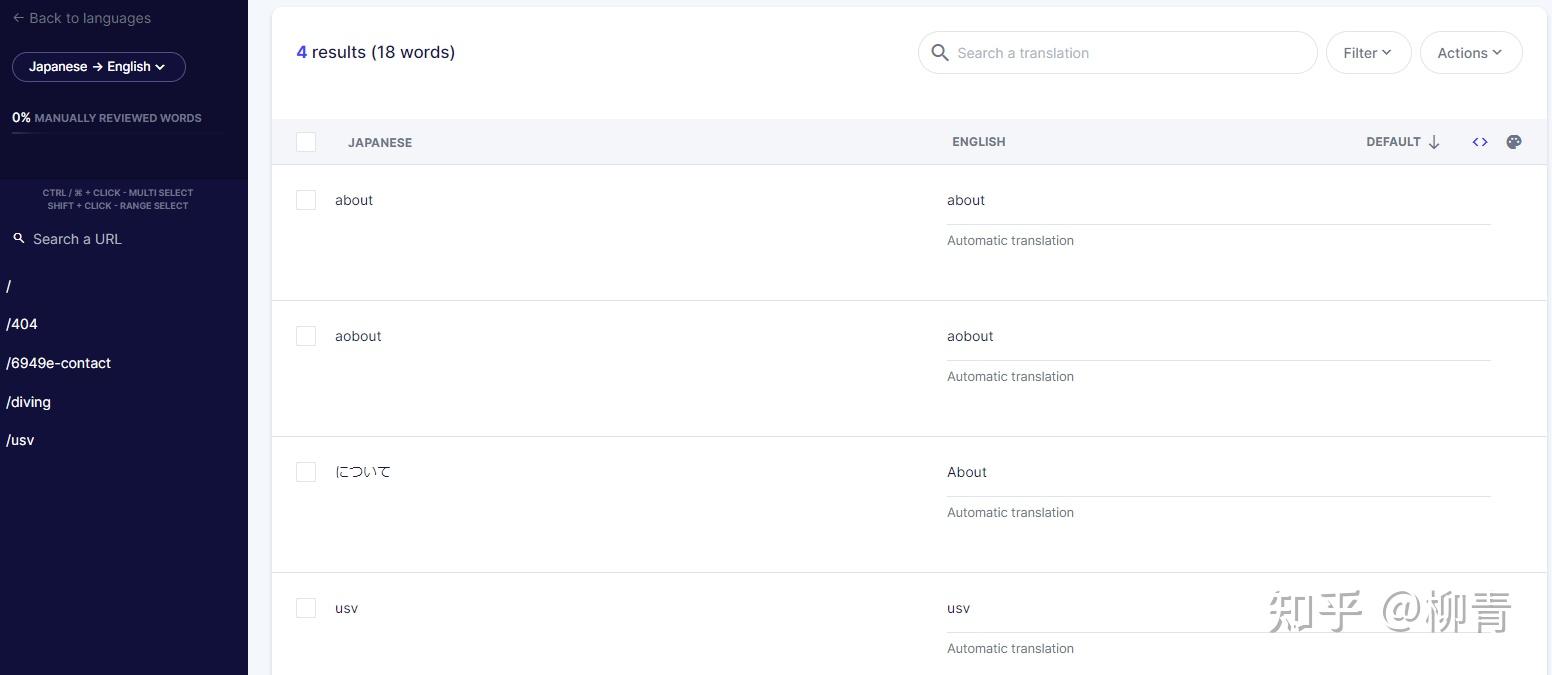Click the color palette icon in header
The height and width of the screenshot is (675, 1552).
tap(1514, 142)
